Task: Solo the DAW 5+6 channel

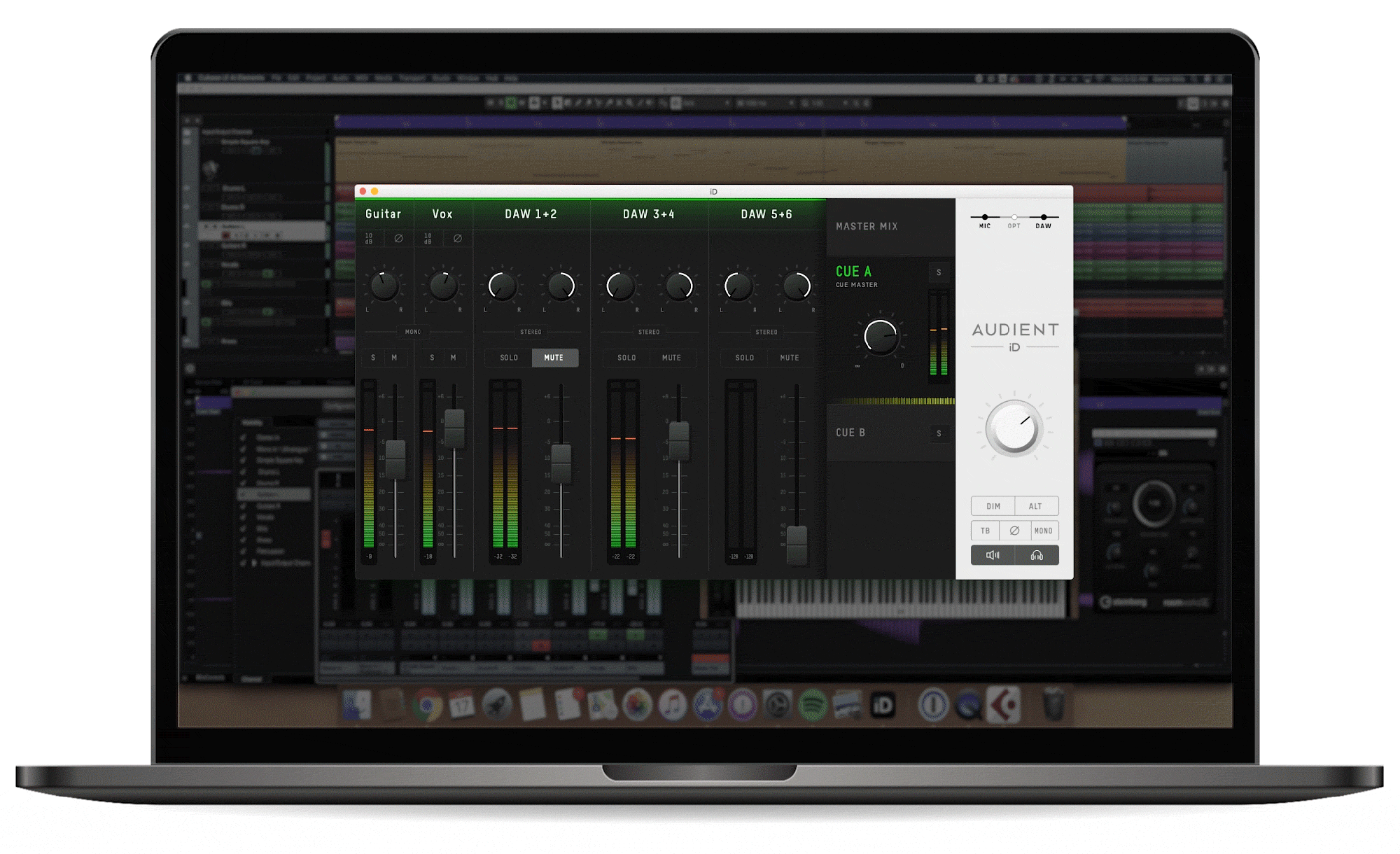Action: [745, 358]
